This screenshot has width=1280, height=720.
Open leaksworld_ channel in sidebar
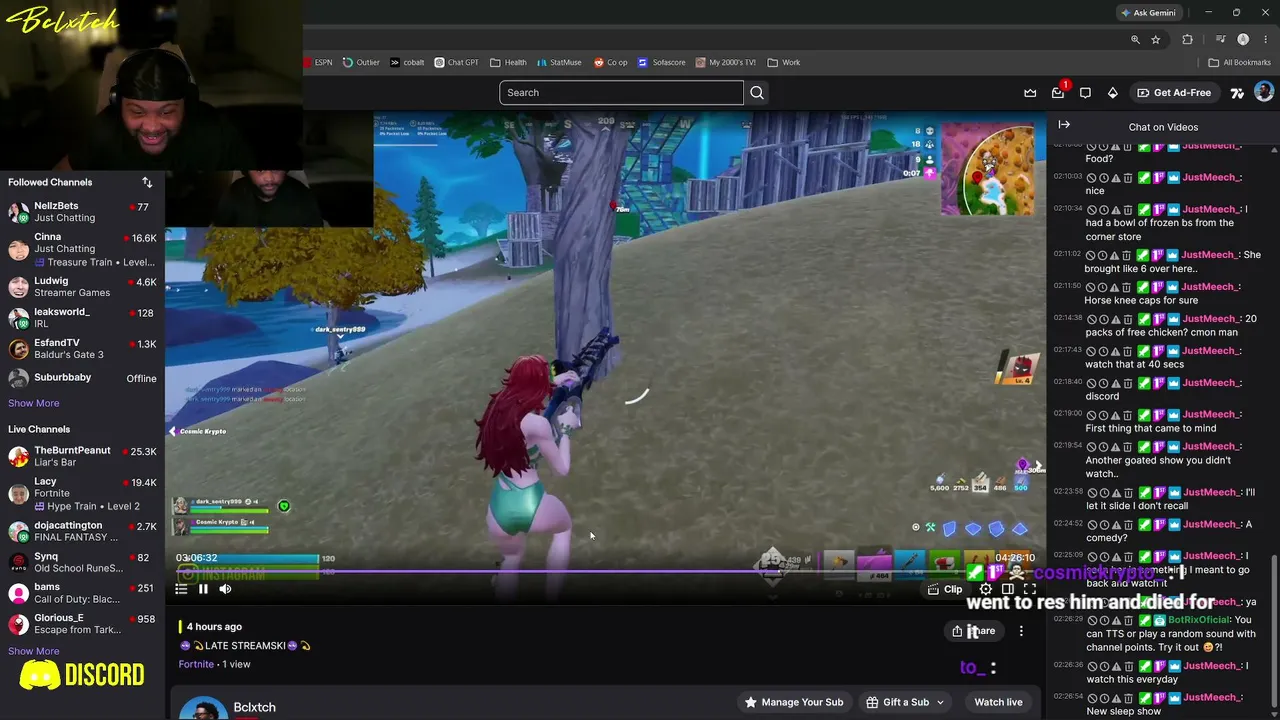tap(82, 318)
